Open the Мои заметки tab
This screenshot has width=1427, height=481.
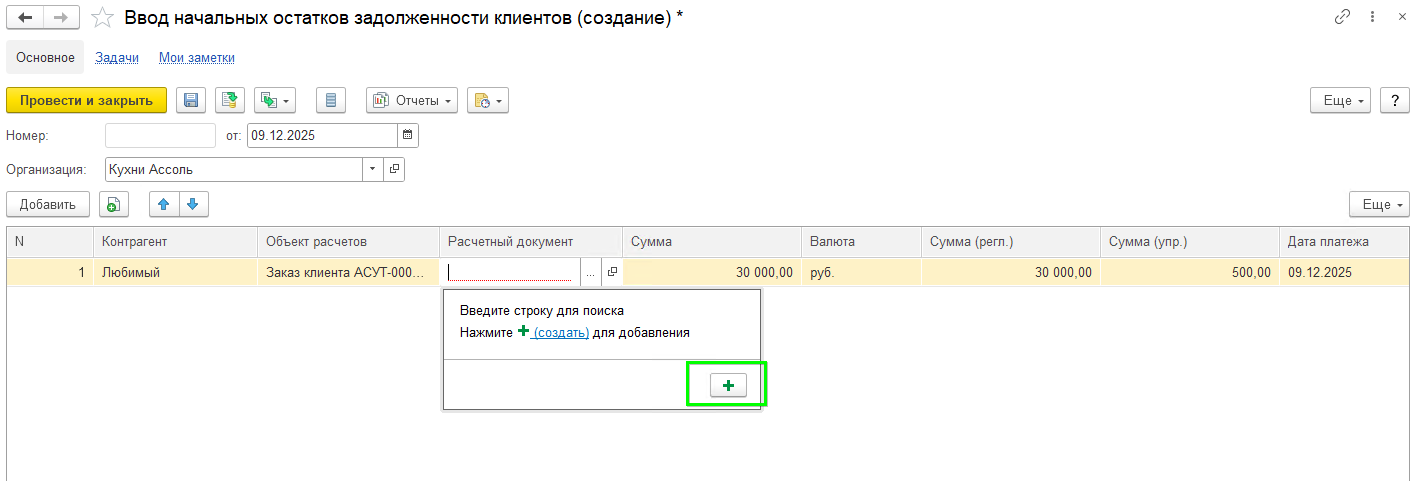tap(197, 58)
